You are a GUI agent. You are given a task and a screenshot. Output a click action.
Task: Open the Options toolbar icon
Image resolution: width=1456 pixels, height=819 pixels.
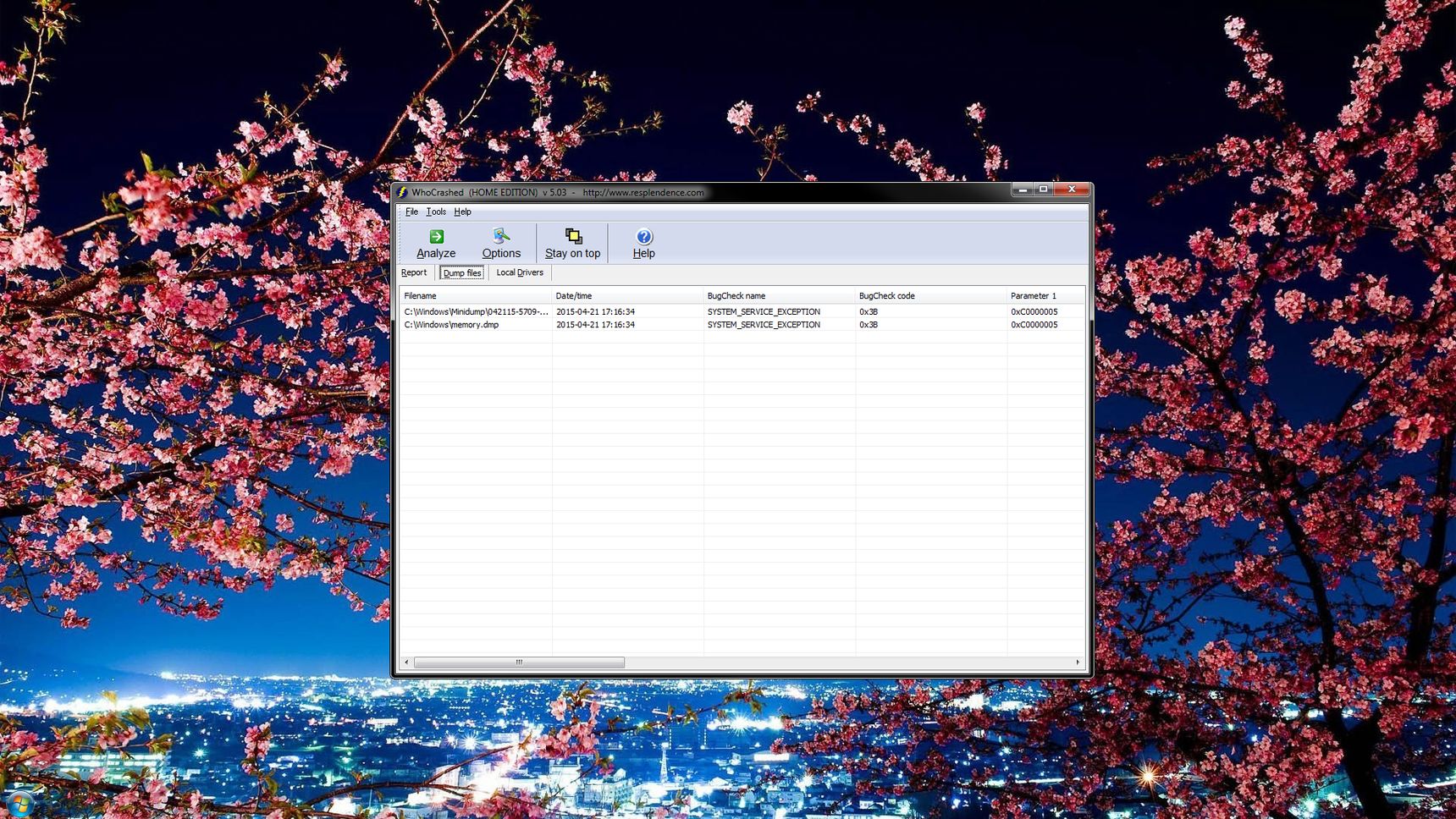[501, 236]
